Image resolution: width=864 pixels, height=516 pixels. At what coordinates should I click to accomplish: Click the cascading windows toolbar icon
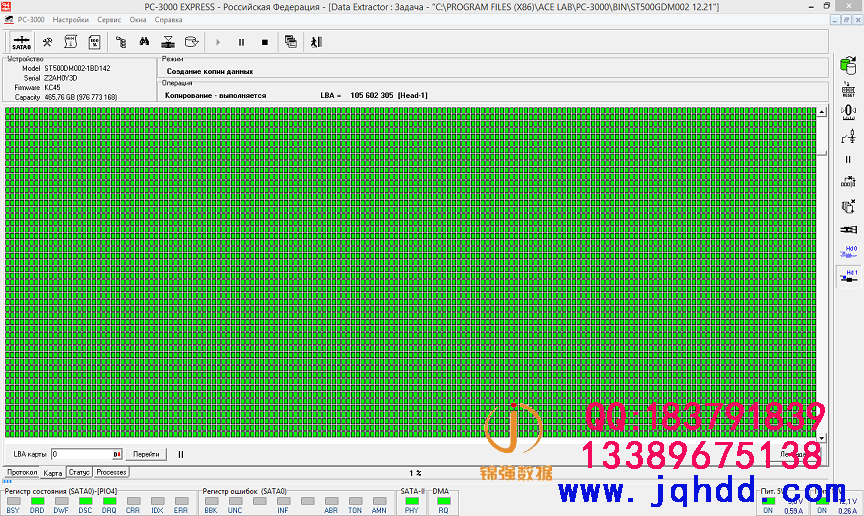(x=291, y=42)
